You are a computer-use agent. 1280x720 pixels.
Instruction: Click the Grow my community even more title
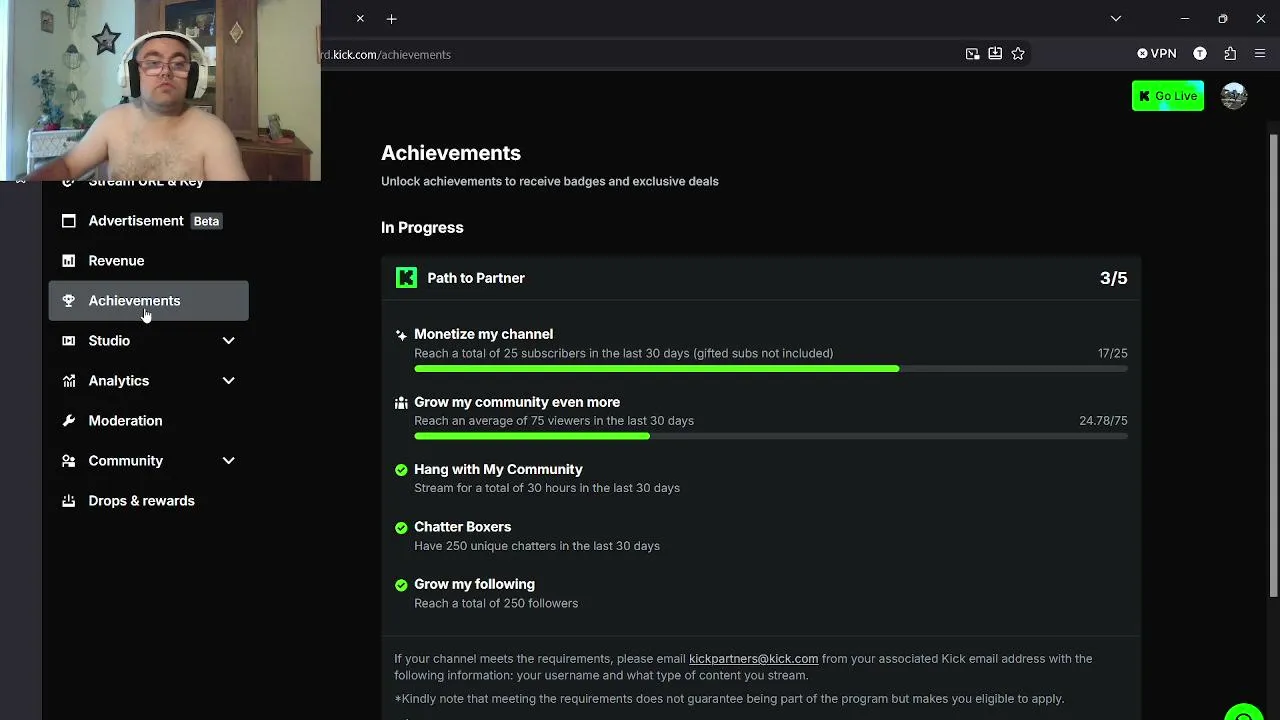(x=517, y=402)
